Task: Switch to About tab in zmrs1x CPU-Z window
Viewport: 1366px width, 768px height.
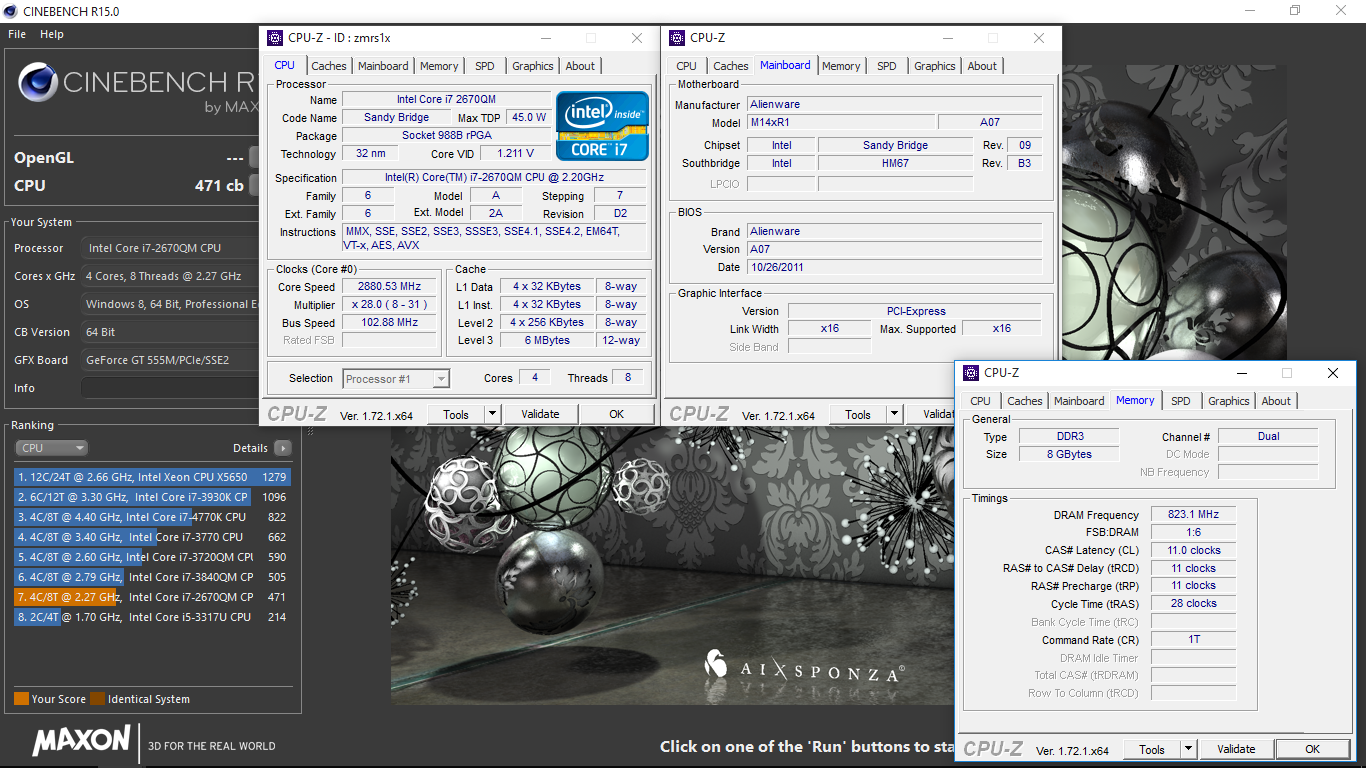Action: pos(580,66)
